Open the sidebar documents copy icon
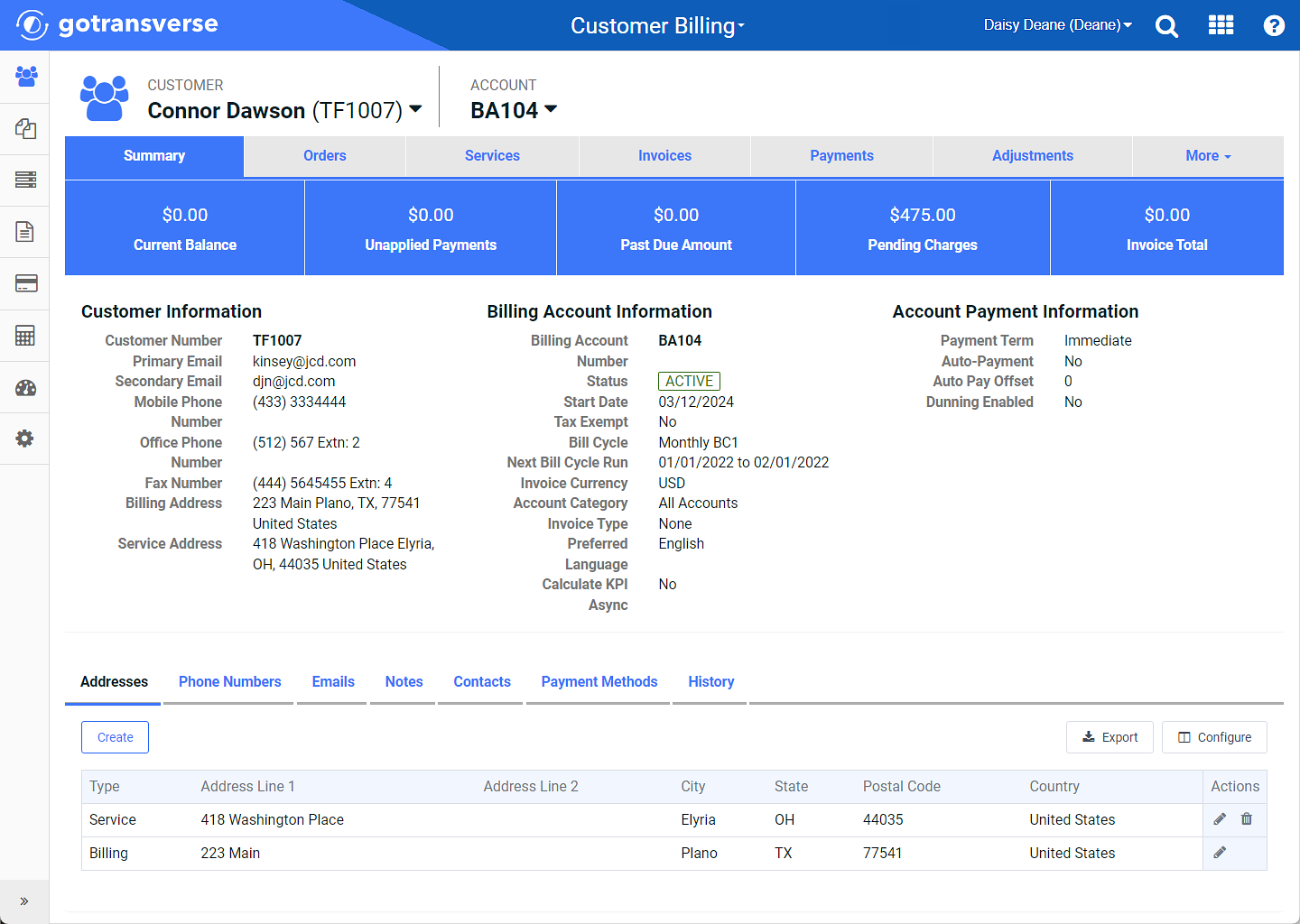 [x=25, y=128]
